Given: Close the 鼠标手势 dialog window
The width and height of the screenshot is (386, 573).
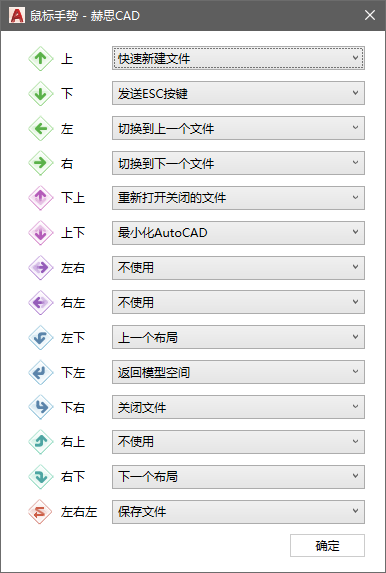Looking at the screenshot, I should coord(370,15).
